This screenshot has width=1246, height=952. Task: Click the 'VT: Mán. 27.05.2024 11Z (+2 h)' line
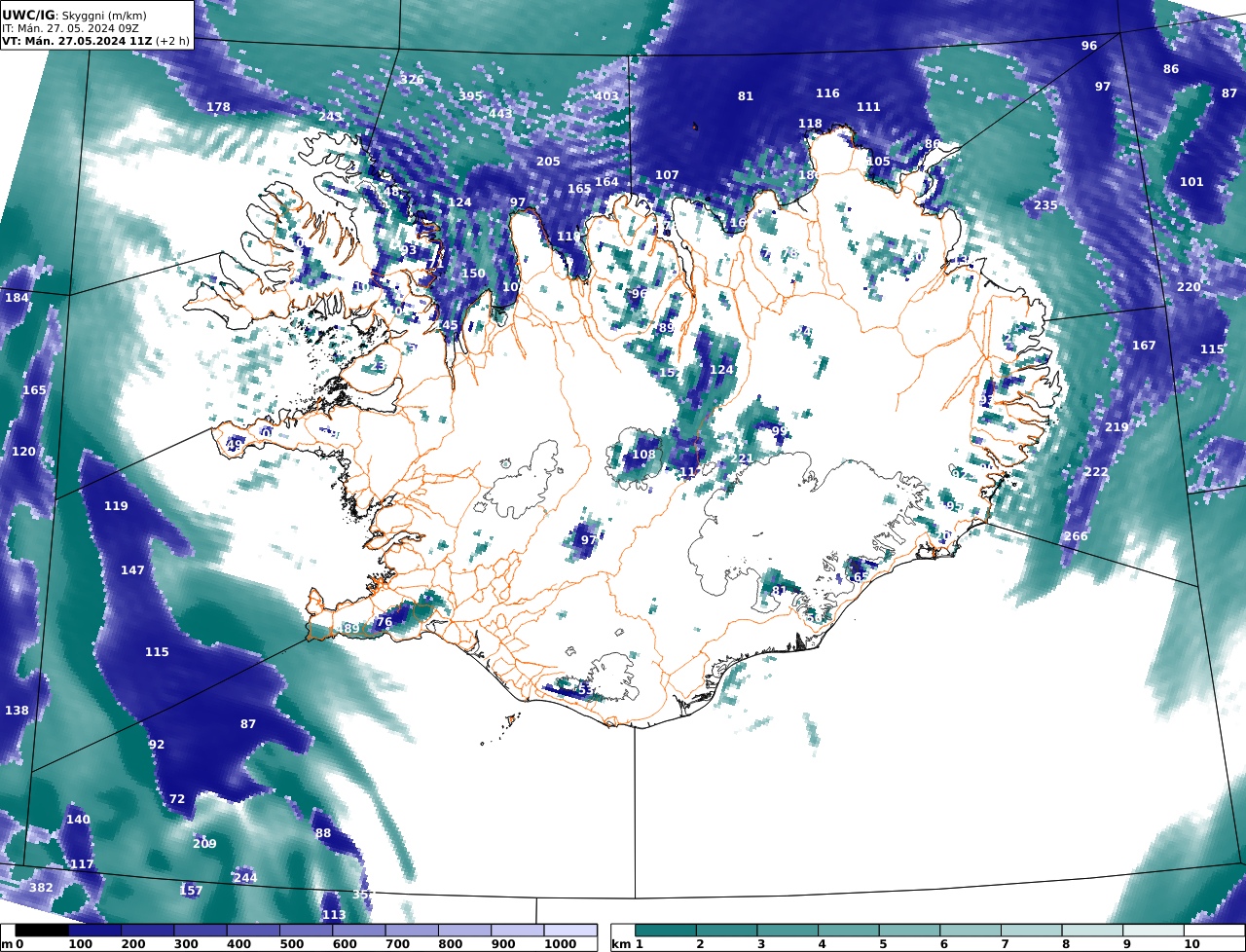[96, 41]
